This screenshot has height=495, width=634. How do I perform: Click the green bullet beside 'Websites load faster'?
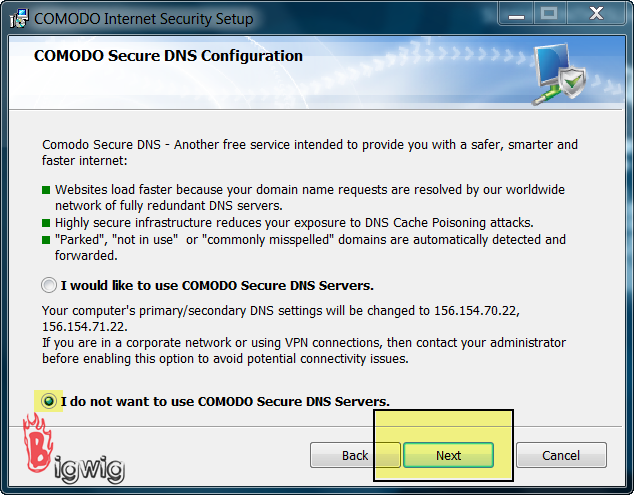click(x=46, y=190)
